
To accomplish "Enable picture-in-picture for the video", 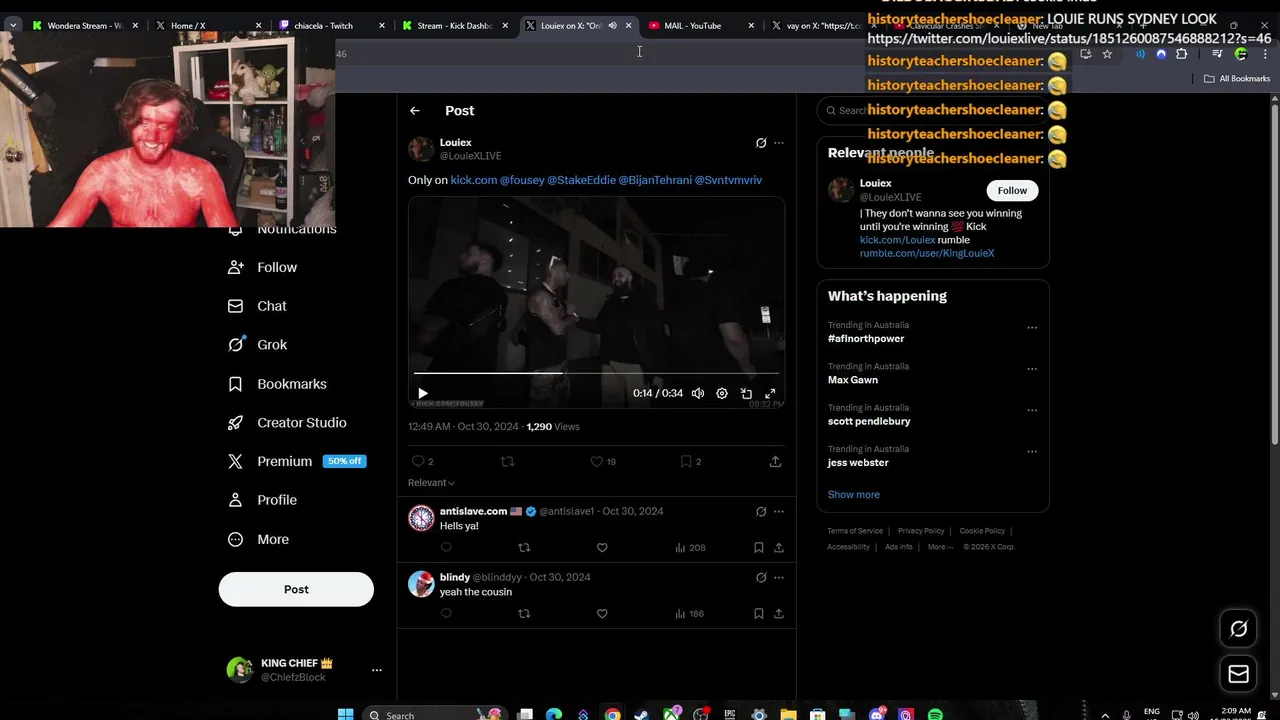I will click(x=746, y=394).
